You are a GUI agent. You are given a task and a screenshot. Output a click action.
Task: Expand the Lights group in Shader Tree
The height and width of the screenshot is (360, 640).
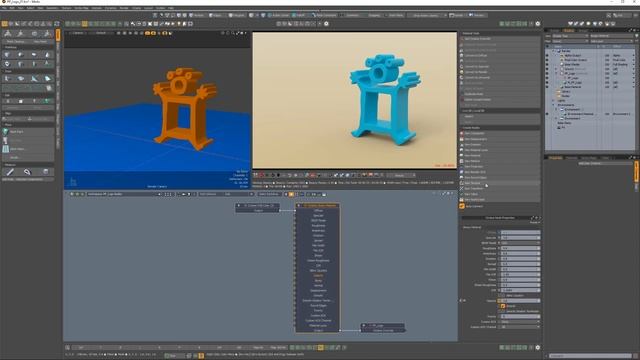click(553, 100)
